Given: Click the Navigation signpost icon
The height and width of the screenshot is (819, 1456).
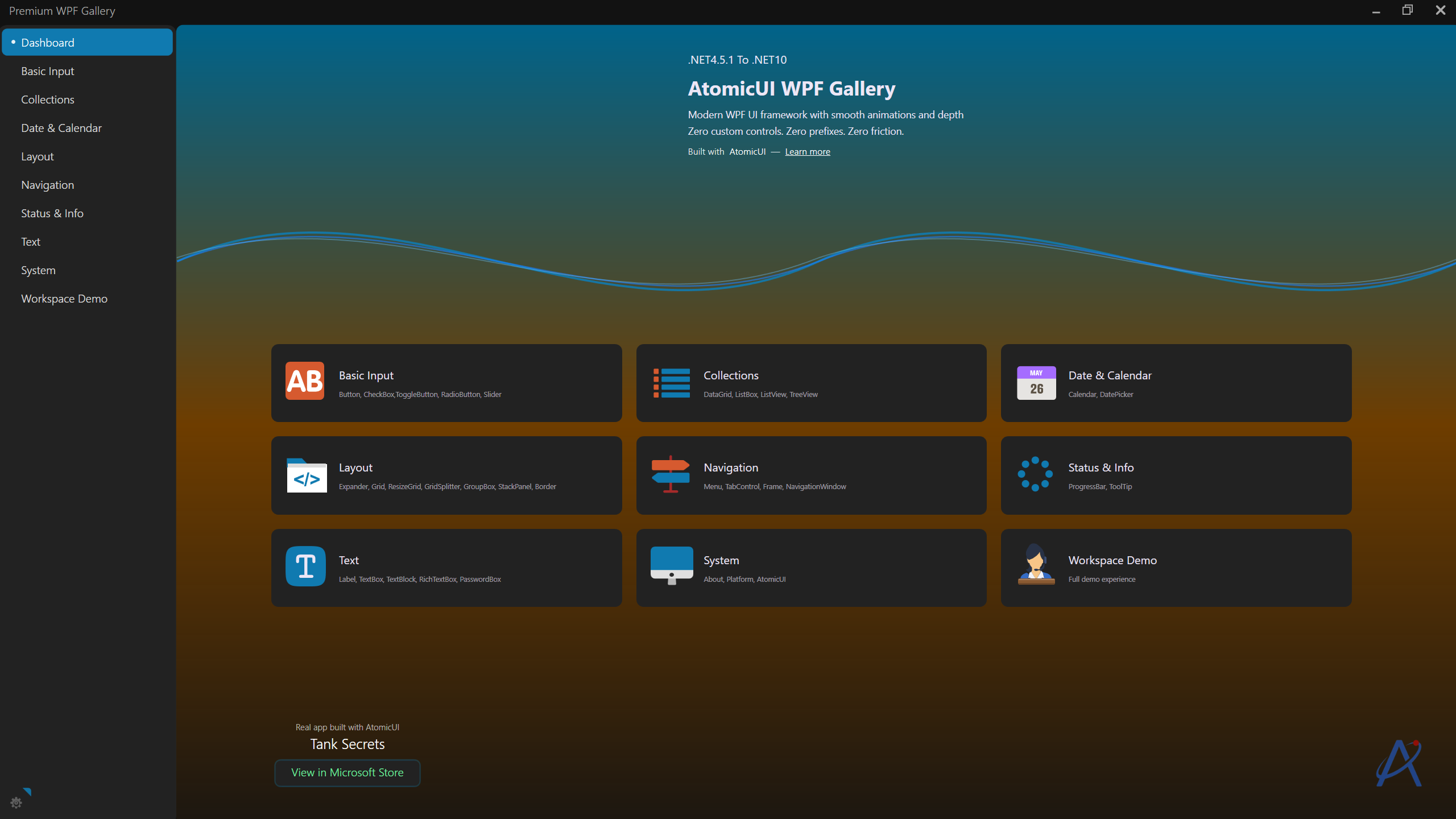Looking at the screenshot, I should click(671, 474).
